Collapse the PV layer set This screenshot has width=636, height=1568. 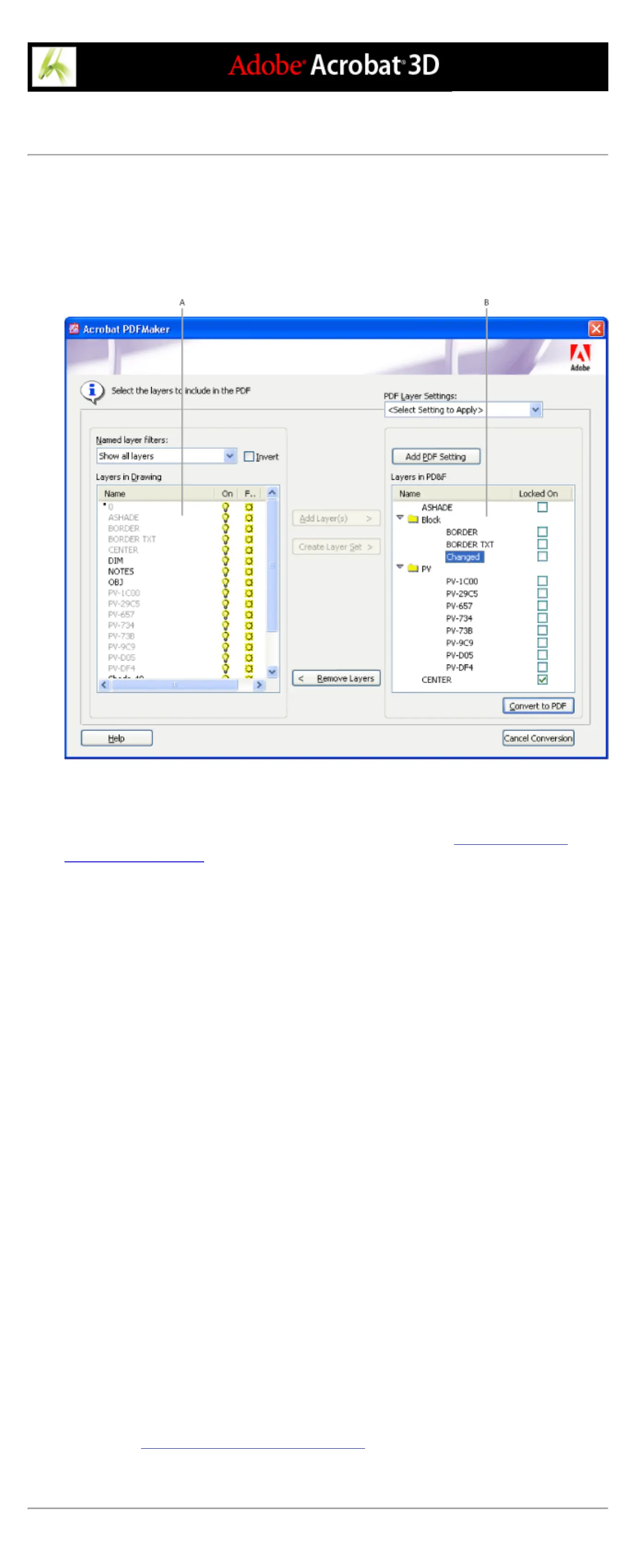[400, 567]
